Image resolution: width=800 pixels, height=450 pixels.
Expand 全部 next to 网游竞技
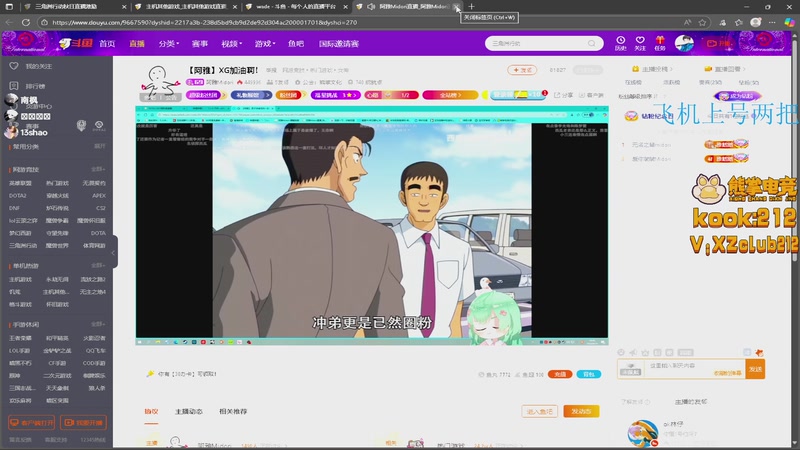point(98,169)
